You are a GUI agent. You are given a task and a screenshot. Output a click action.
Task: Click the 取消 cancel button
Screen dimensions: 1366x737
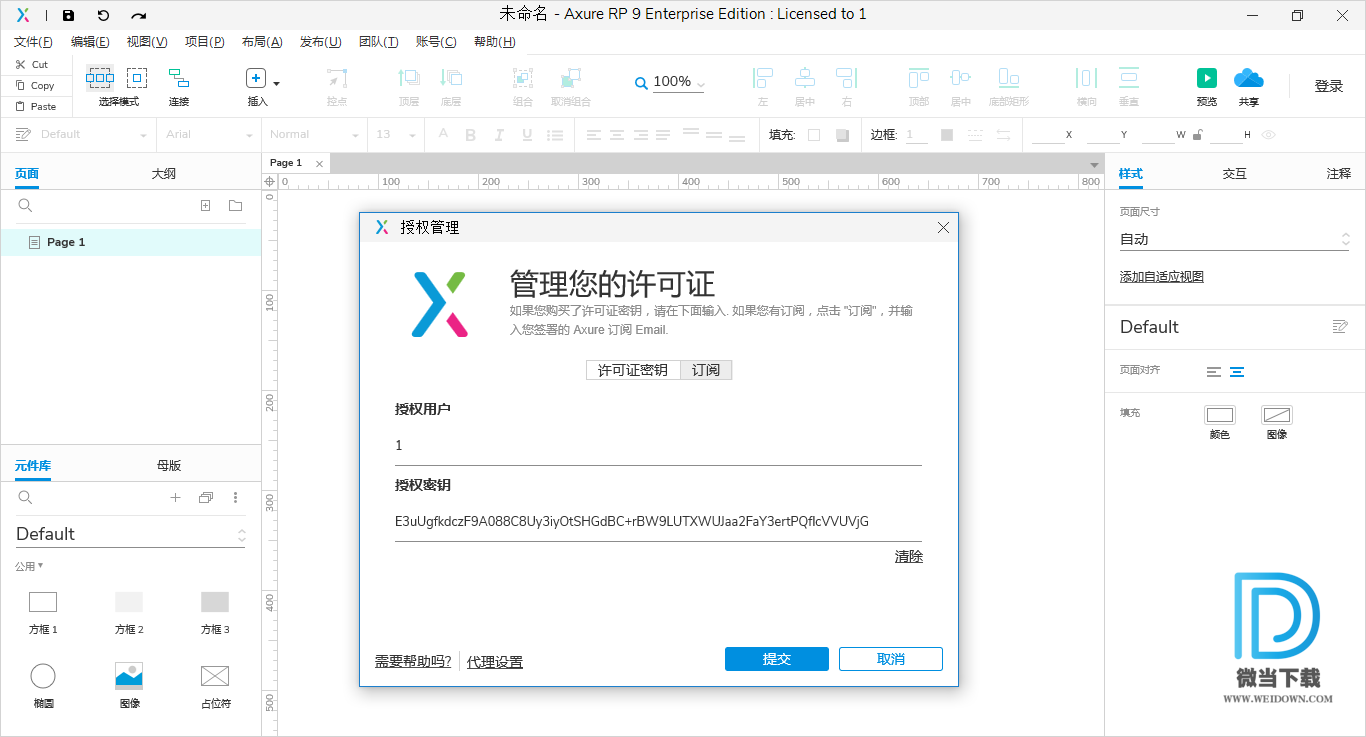click(891, 659)
